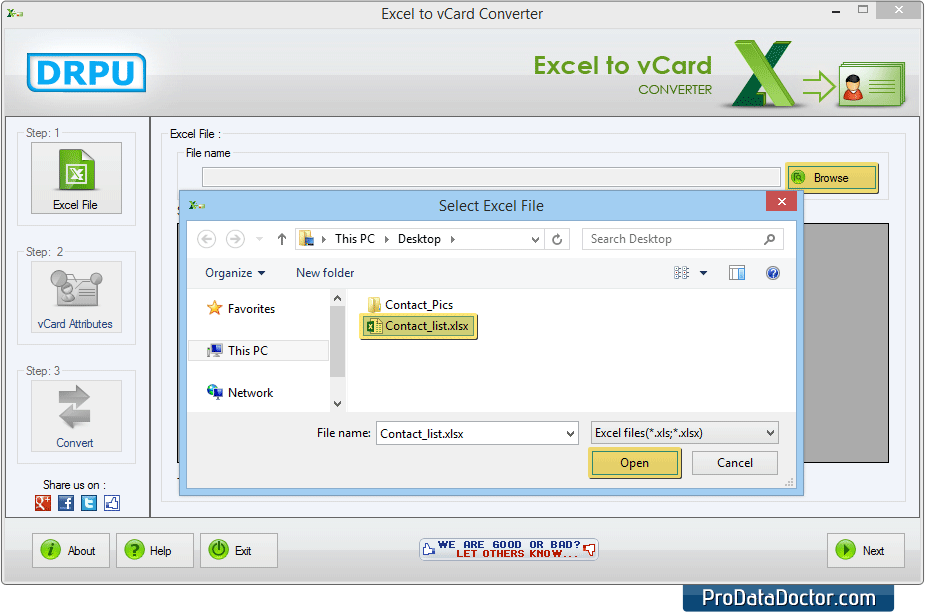Exit the application
The height and width of the screenshot is (612, 925).
coord(238,551)
